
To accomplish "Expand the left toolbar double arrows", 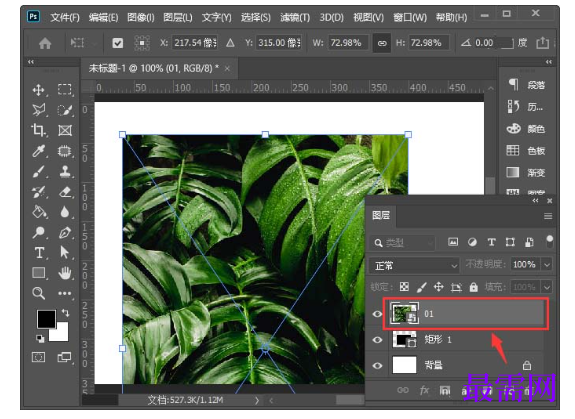I will tap(31, 62).
